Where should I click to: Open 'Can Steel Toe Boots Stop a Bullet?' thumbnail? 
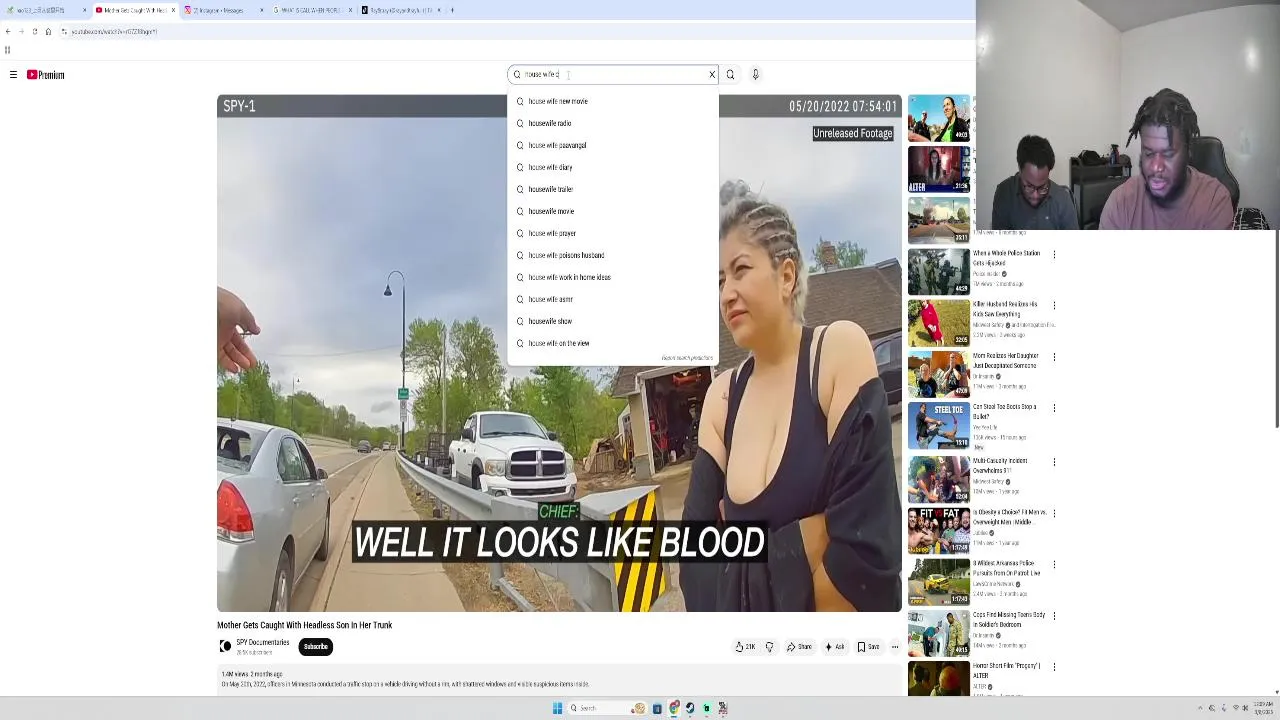click(x=938, y=425)
